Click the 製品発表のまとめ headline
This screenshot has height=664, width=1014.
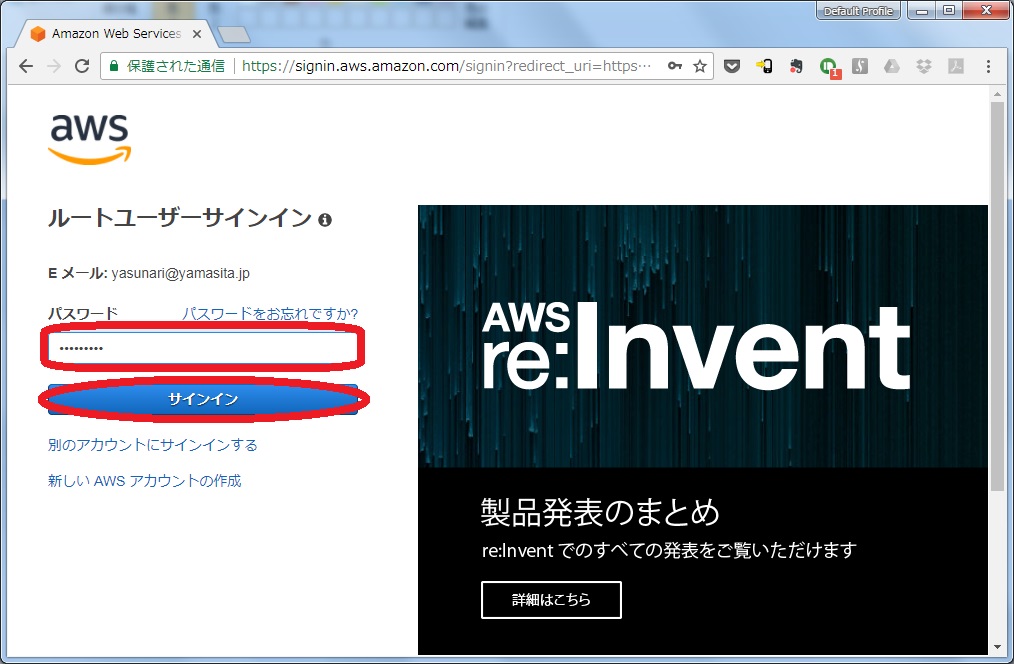(600, 512)
